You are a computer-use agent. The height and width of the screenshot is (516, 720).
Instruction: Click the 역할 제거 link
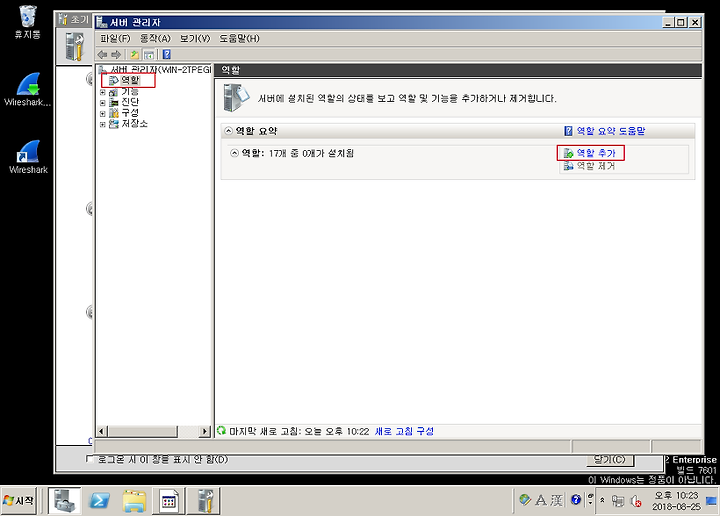[596, 166]
